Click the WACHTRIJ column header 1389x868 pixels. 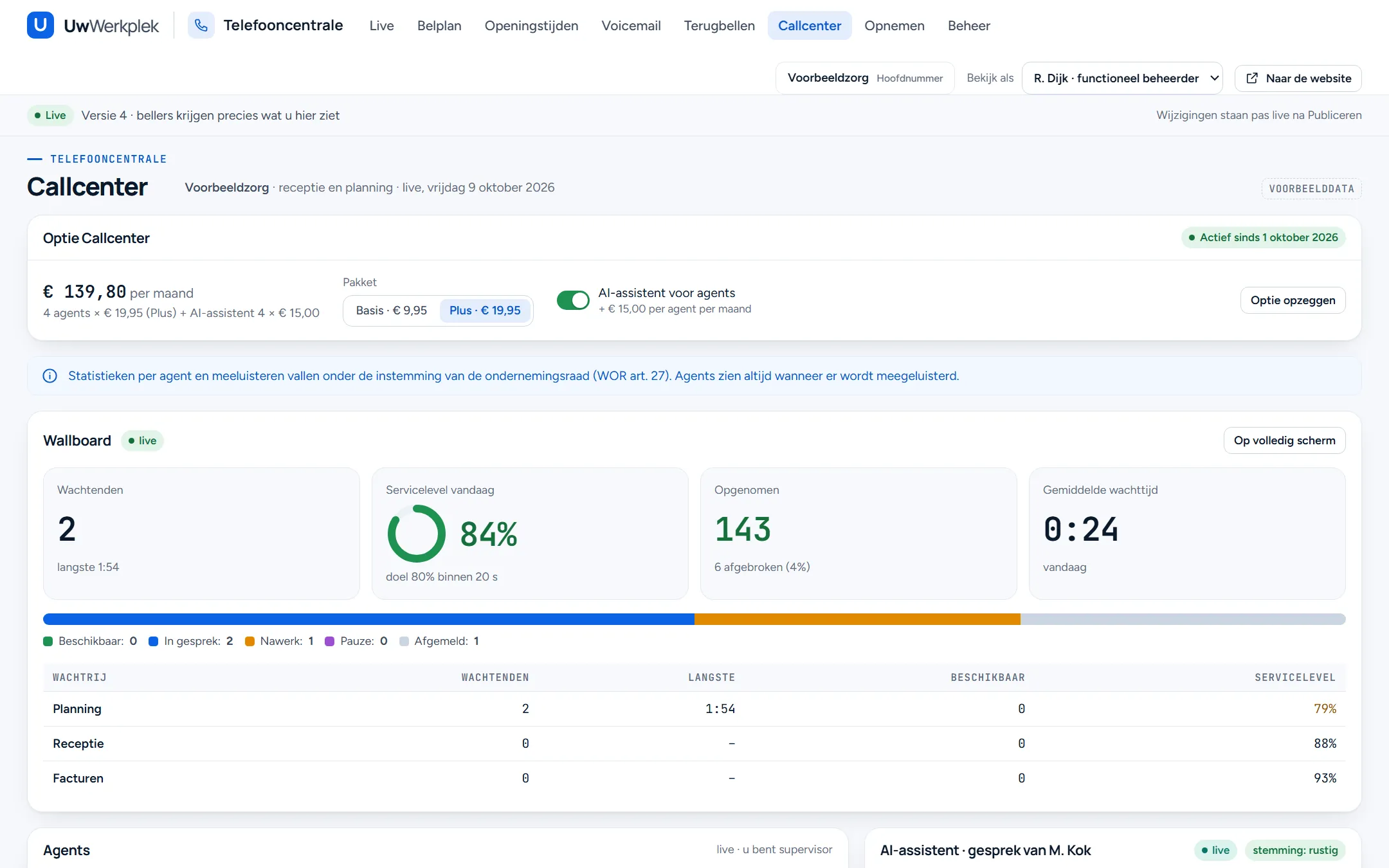point(80,678)
